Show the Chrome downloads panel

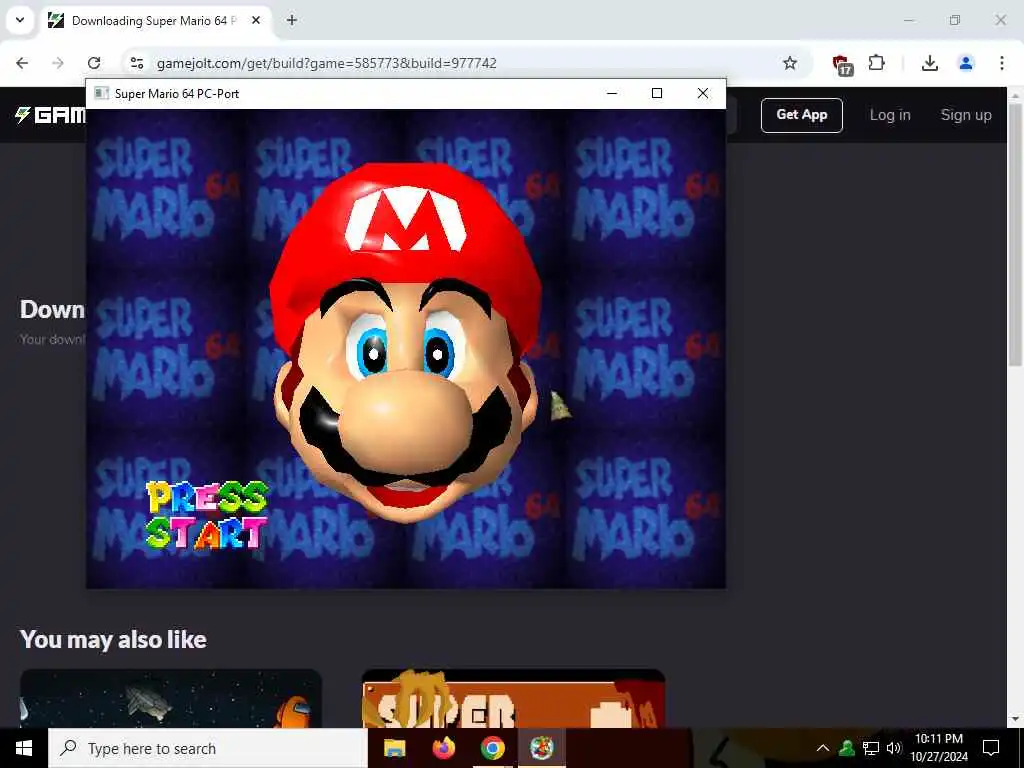coord(929,63)
